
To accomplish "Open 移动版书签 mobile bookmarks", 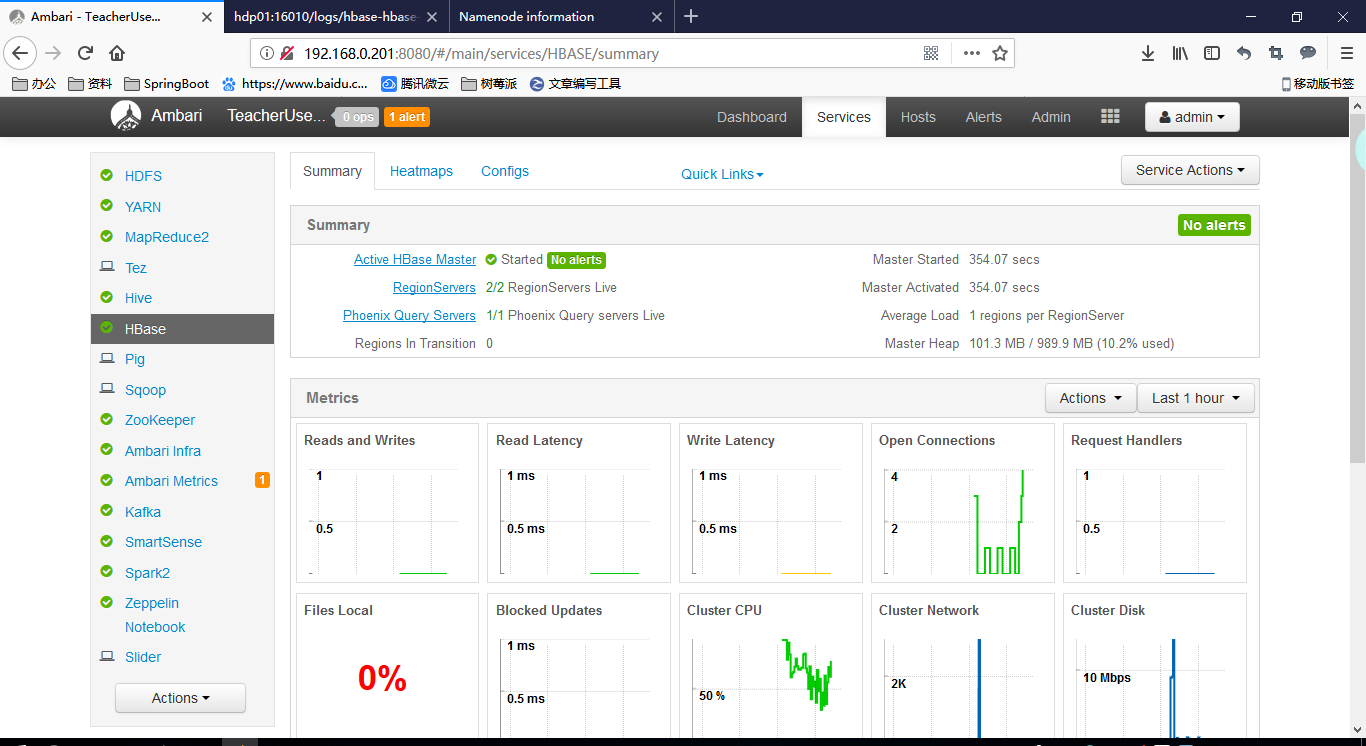I will (1318, 84).
